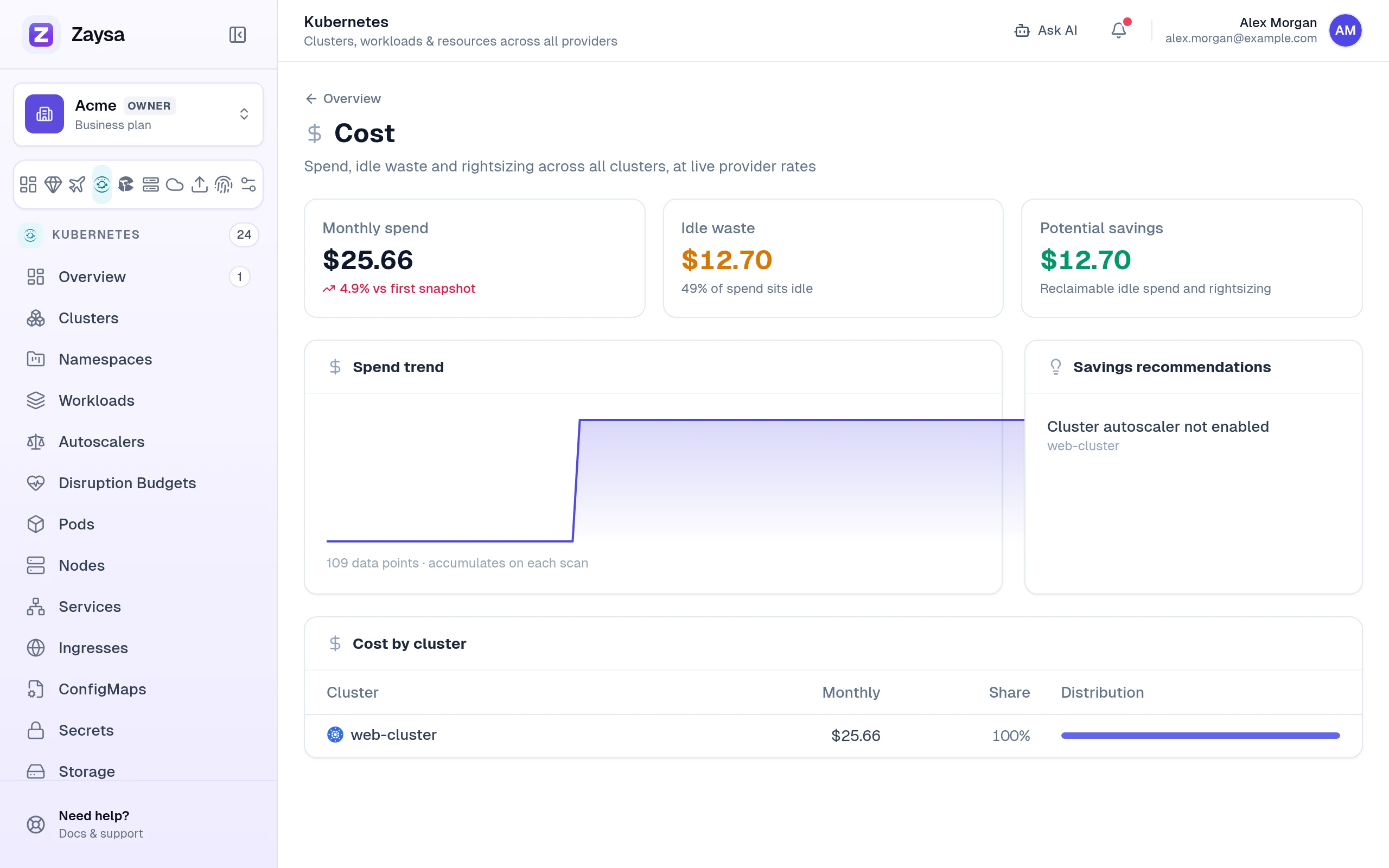Viewport: 1389px width, 868px height.
Task: Click the Acme organization building icon
Action: point(44,114)
